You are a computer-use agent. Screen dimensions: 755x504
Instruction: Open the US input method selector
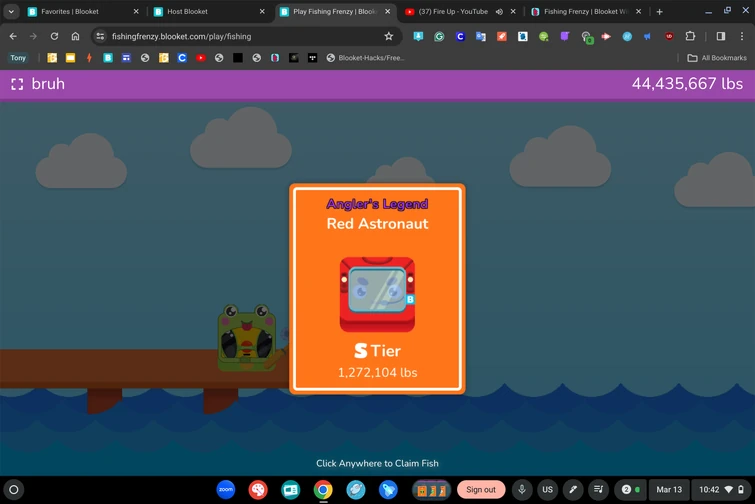tap(547, 490)
